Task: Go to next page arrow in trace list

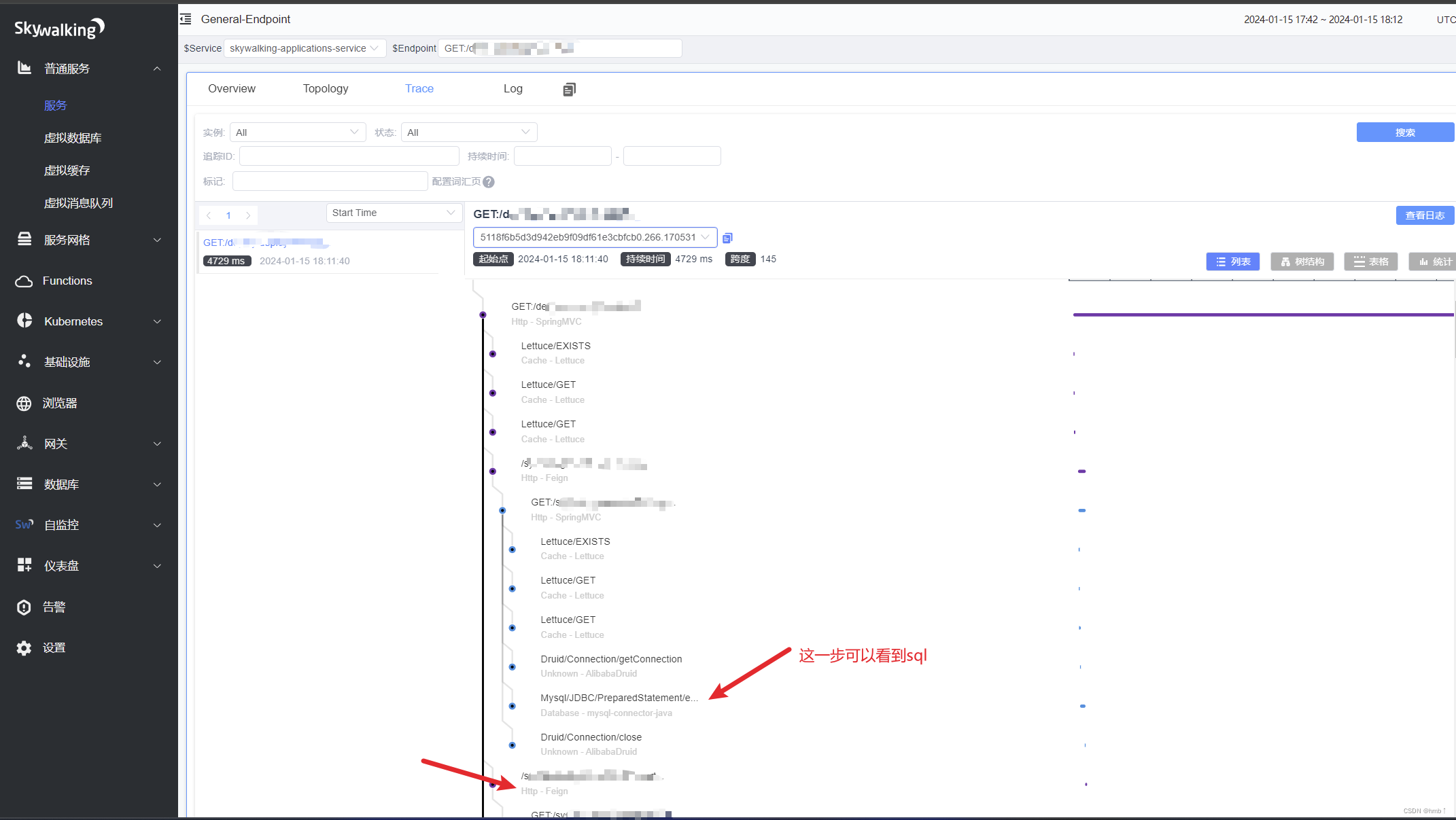Action: 248,215
